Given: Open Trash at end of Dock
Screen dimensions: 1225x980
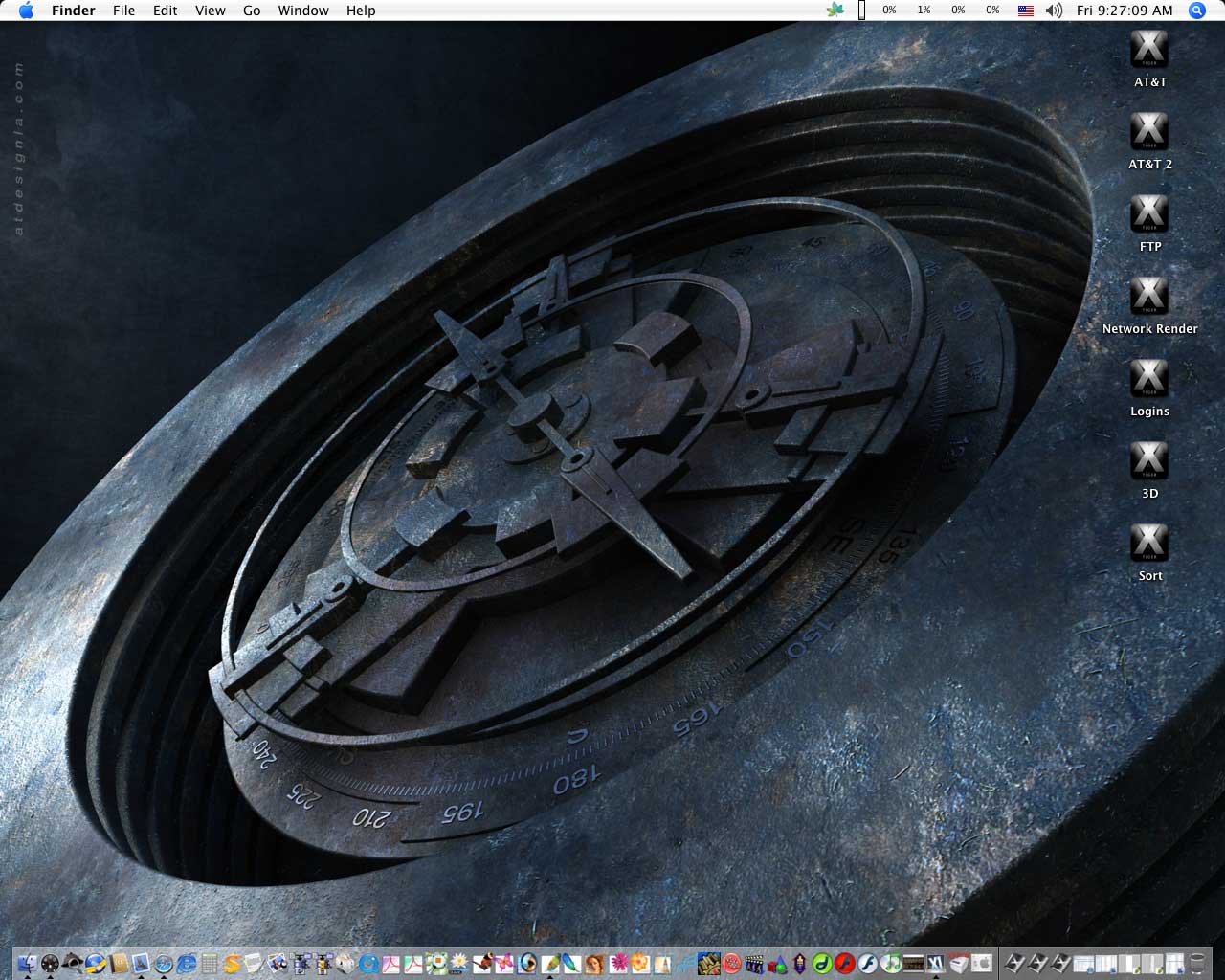Looking at the screenshot, I should (x=1197, y=963).
